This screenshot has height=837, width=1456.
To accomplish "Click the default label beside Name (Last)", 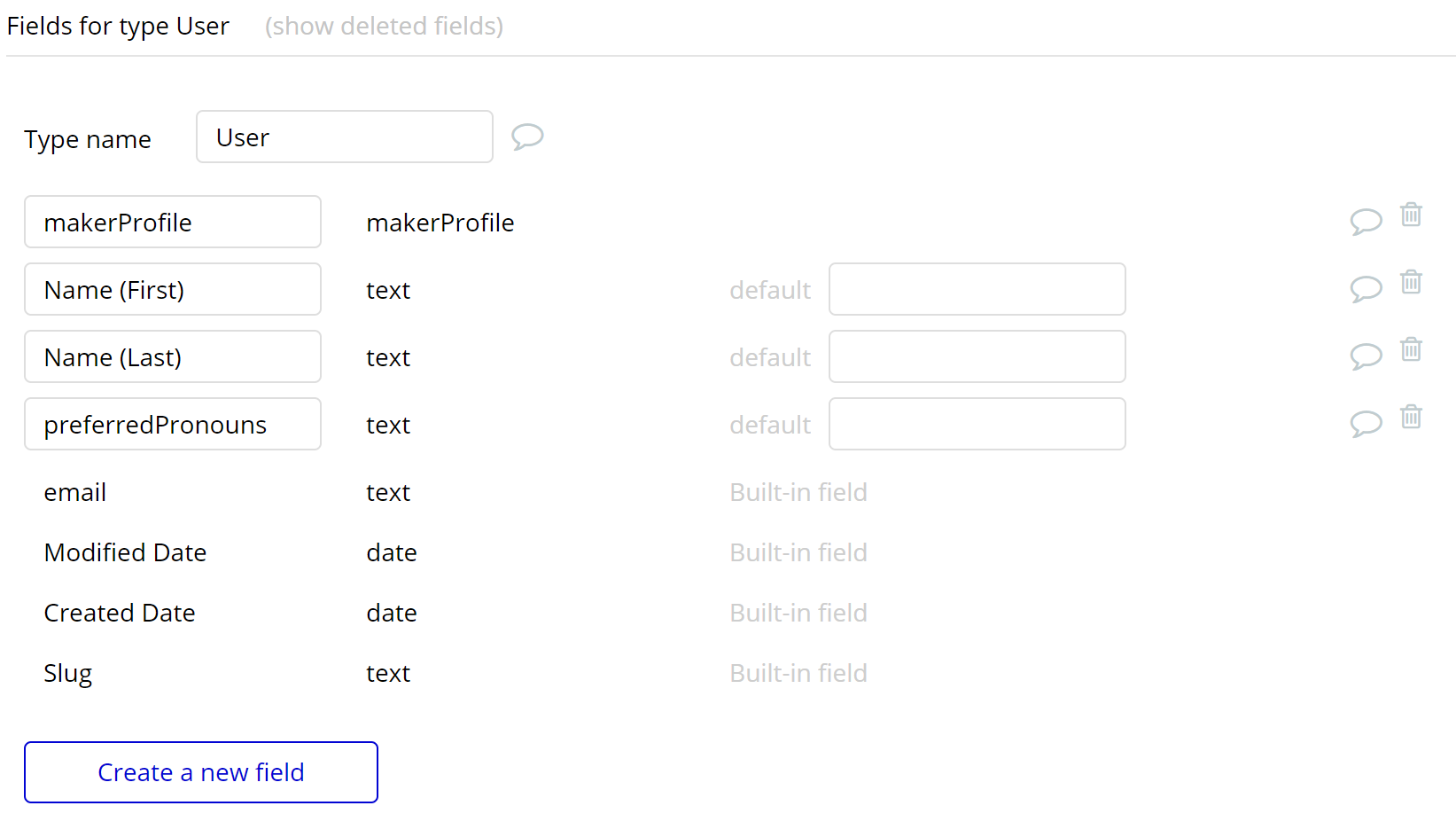I will coord(770,357).
